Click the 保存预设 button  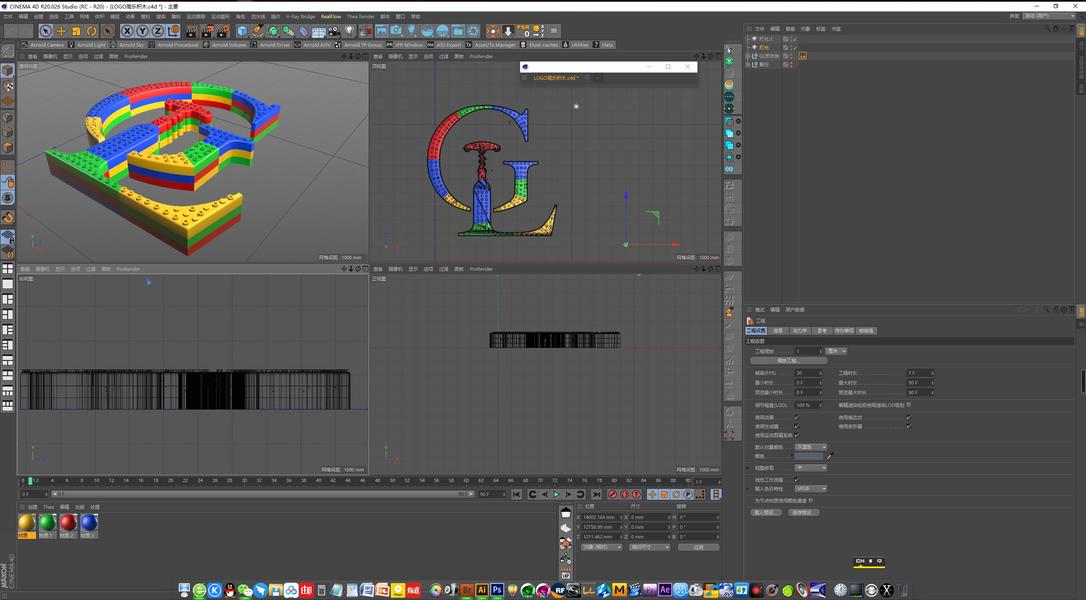[x=803, y=512]
